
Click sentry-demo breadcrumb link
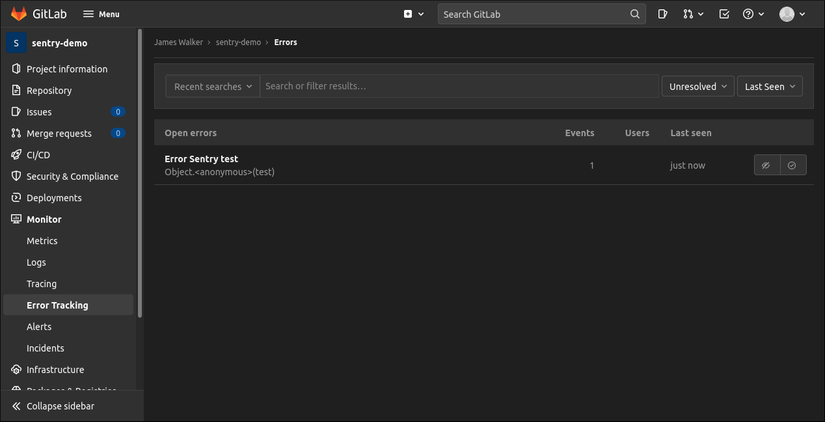(238, 42)
